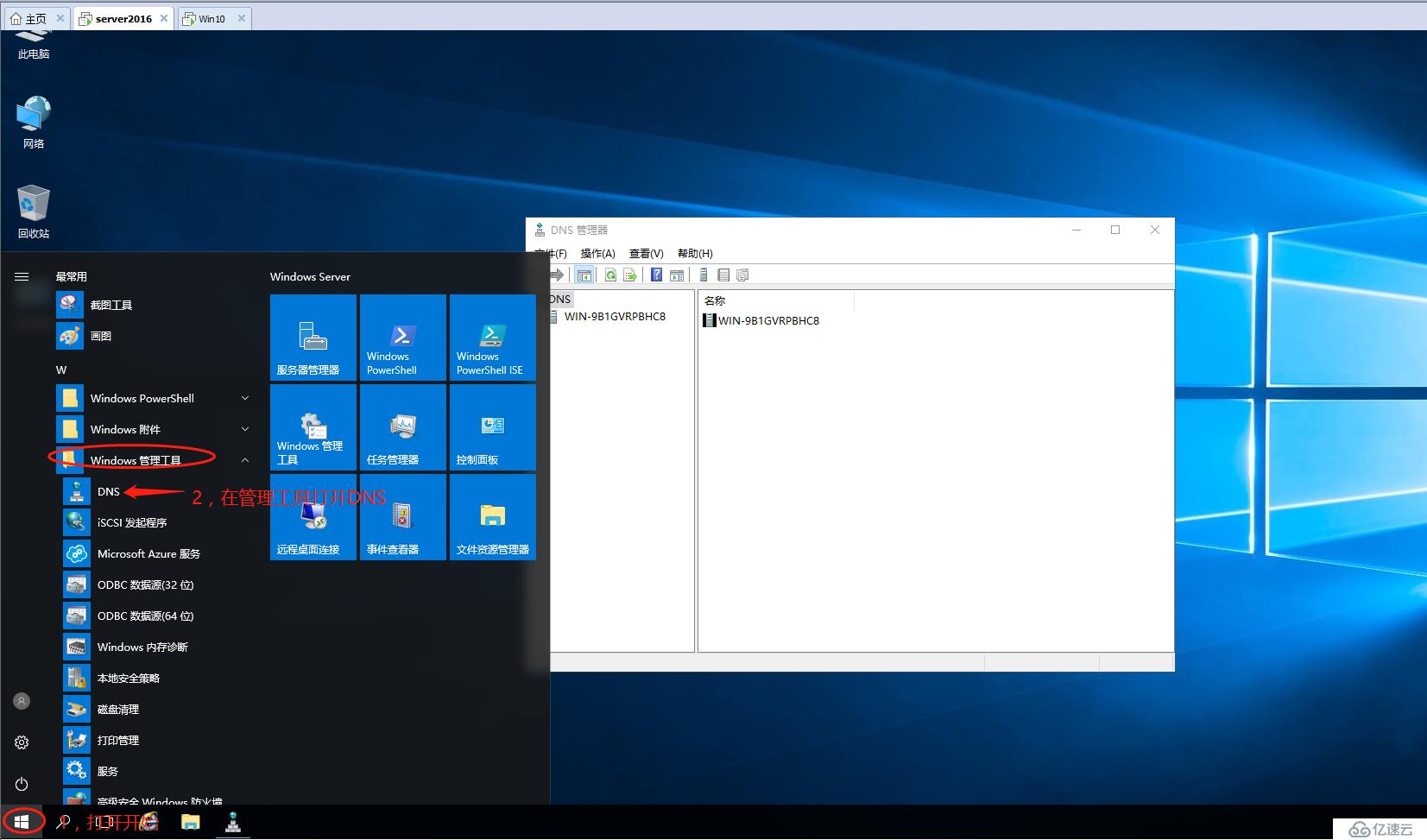Image resolution: width=1427 pixels, height=840 pixels.
Task: Click the Help question-mark icon in DNS toolbar
Action: click(x=656, y=275)
